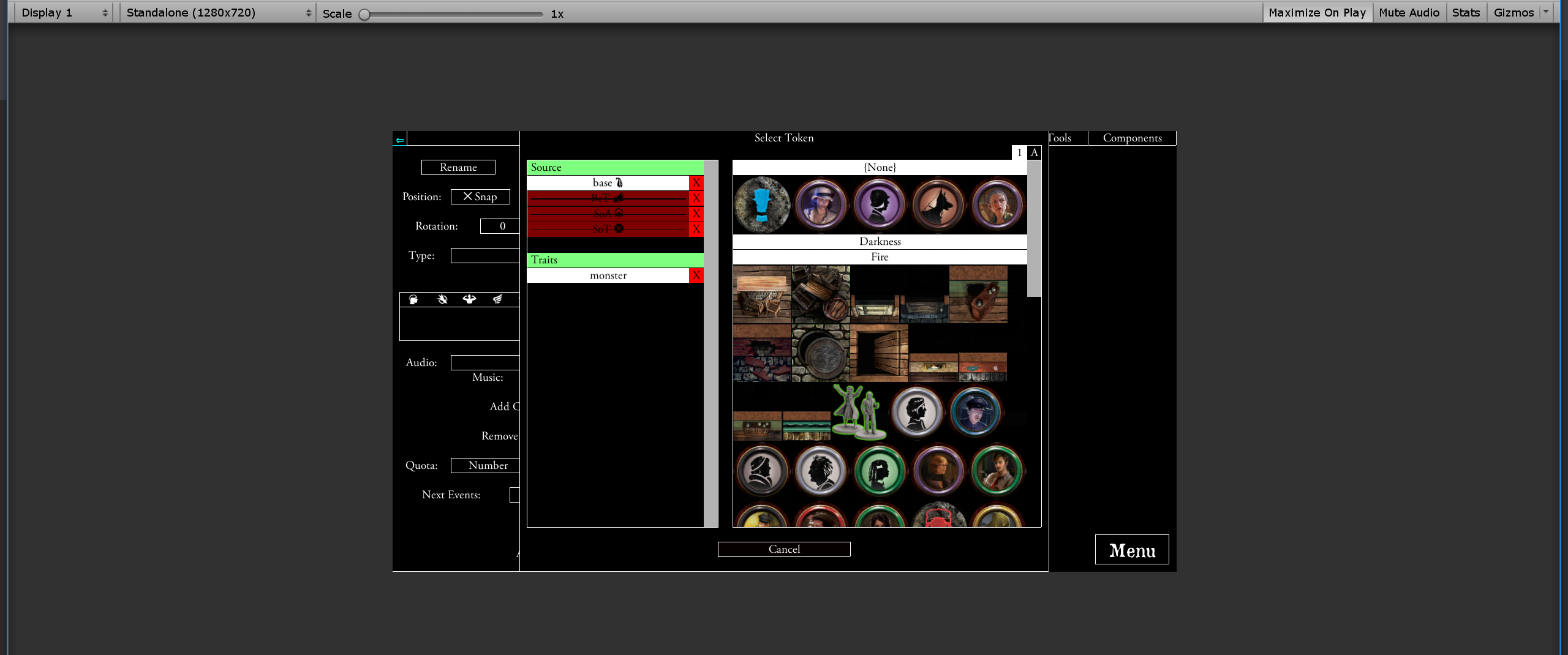Enable the SoA source filter
The width and height of the screenshot is (1568, 655).
pos(608,214)
